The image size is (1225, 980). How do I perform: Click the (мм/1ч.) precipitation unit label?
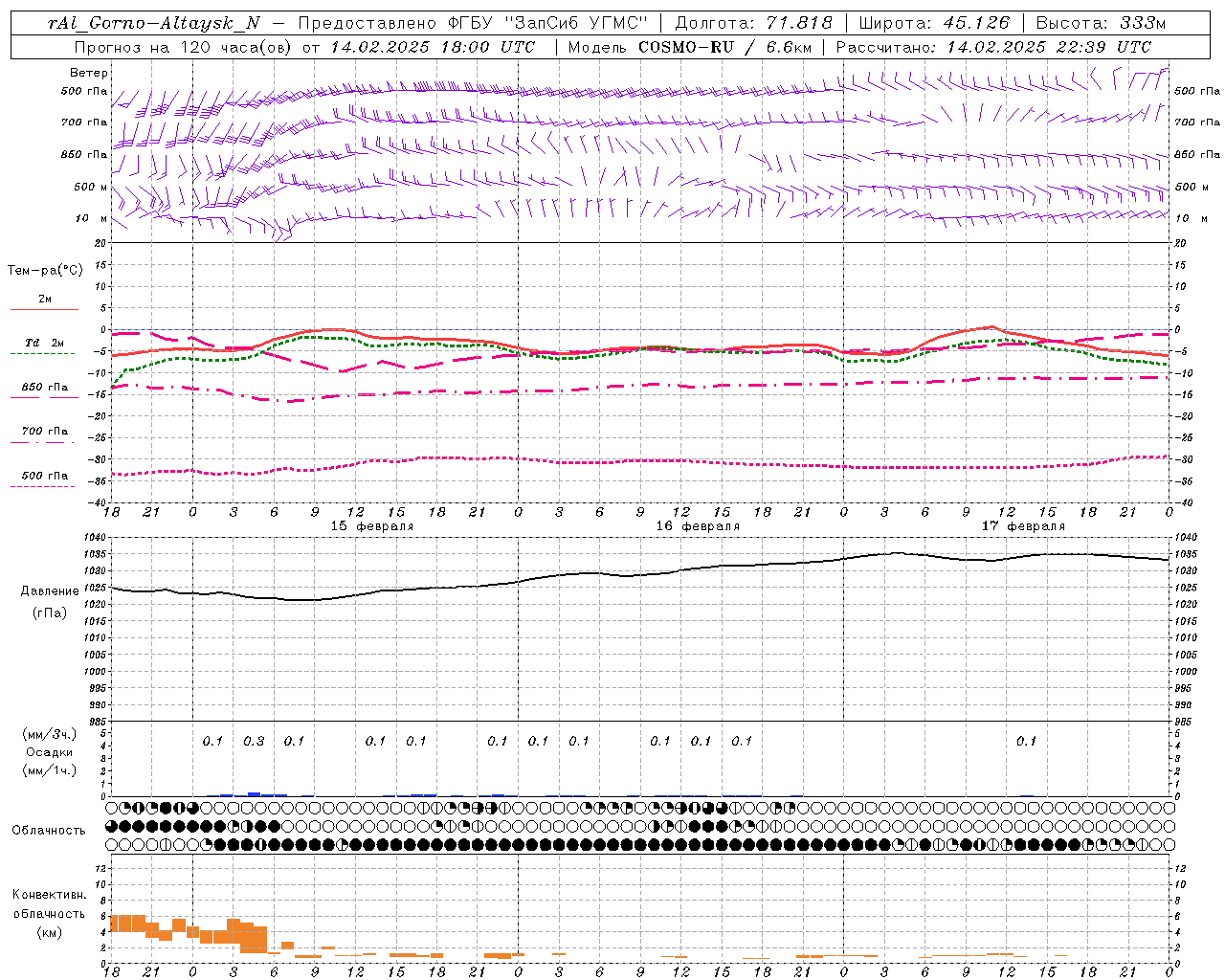(x=50, y=770)
